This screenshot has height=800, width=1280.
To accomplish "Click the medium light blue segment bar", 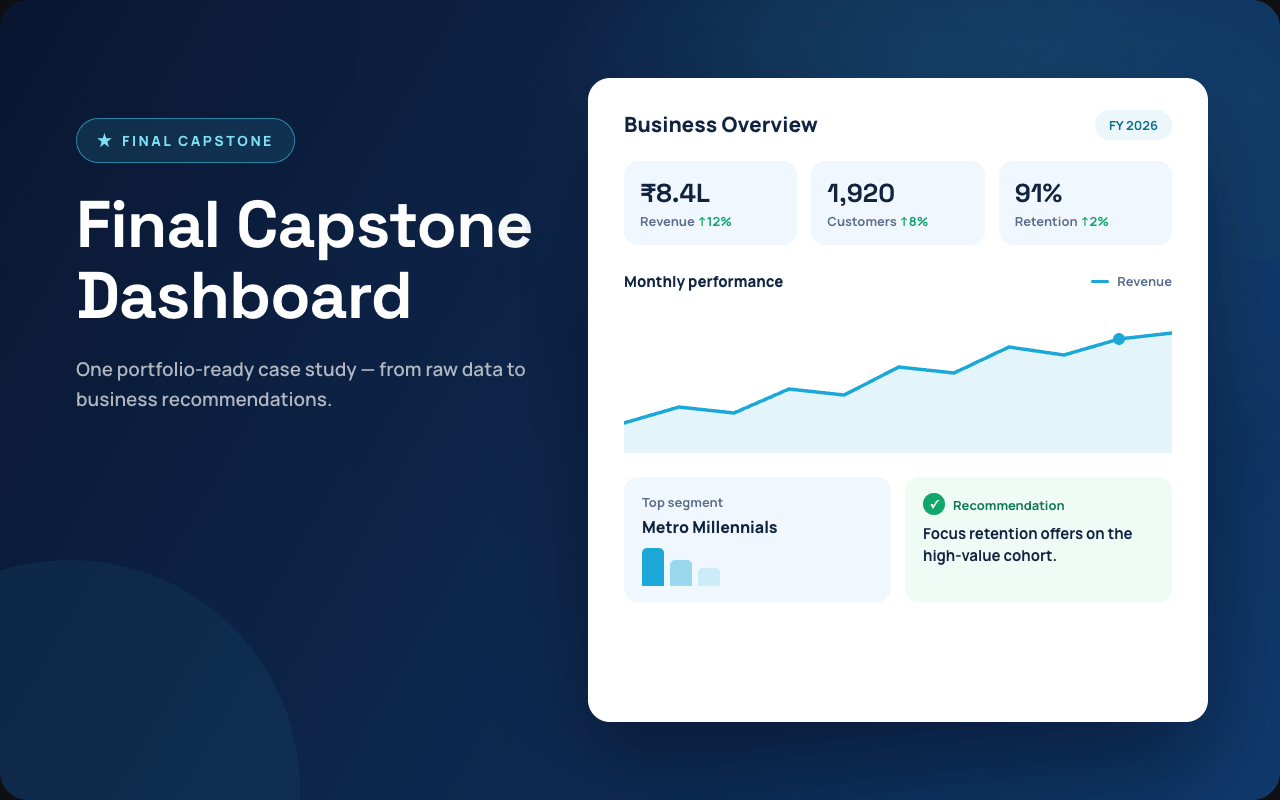I will 681,573.
